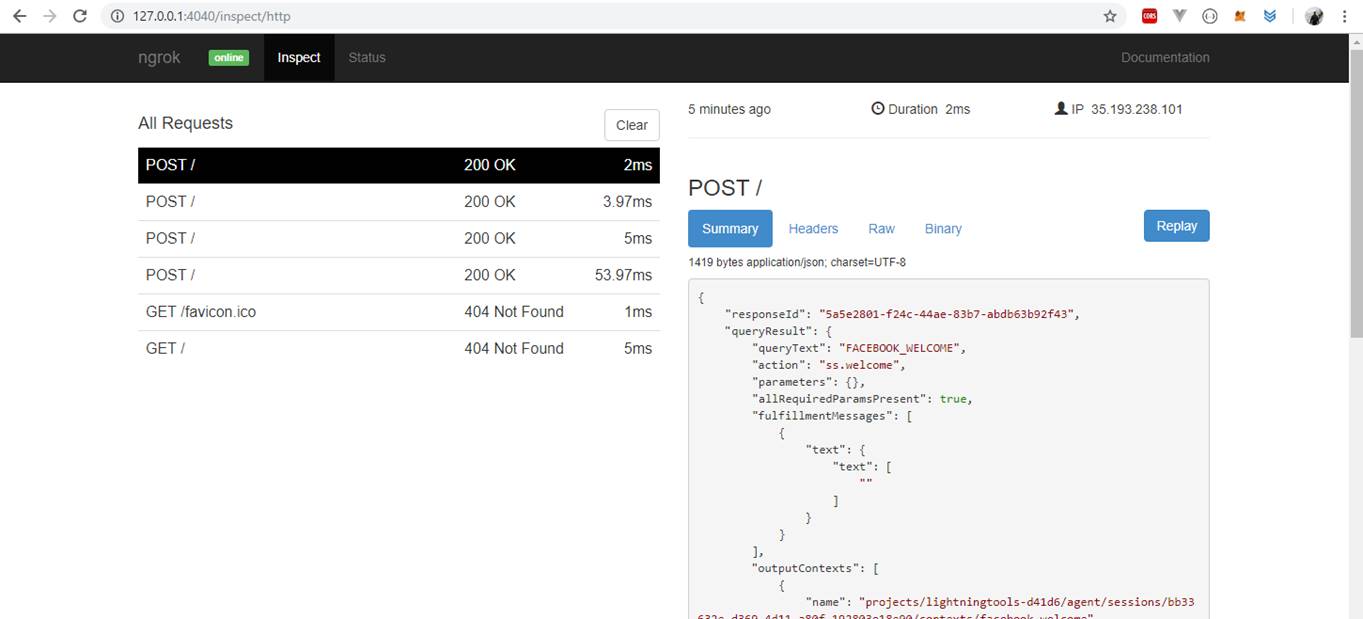Clear all requests with the Clear button
Screen dimensions: 1363x619
(631, 125)
